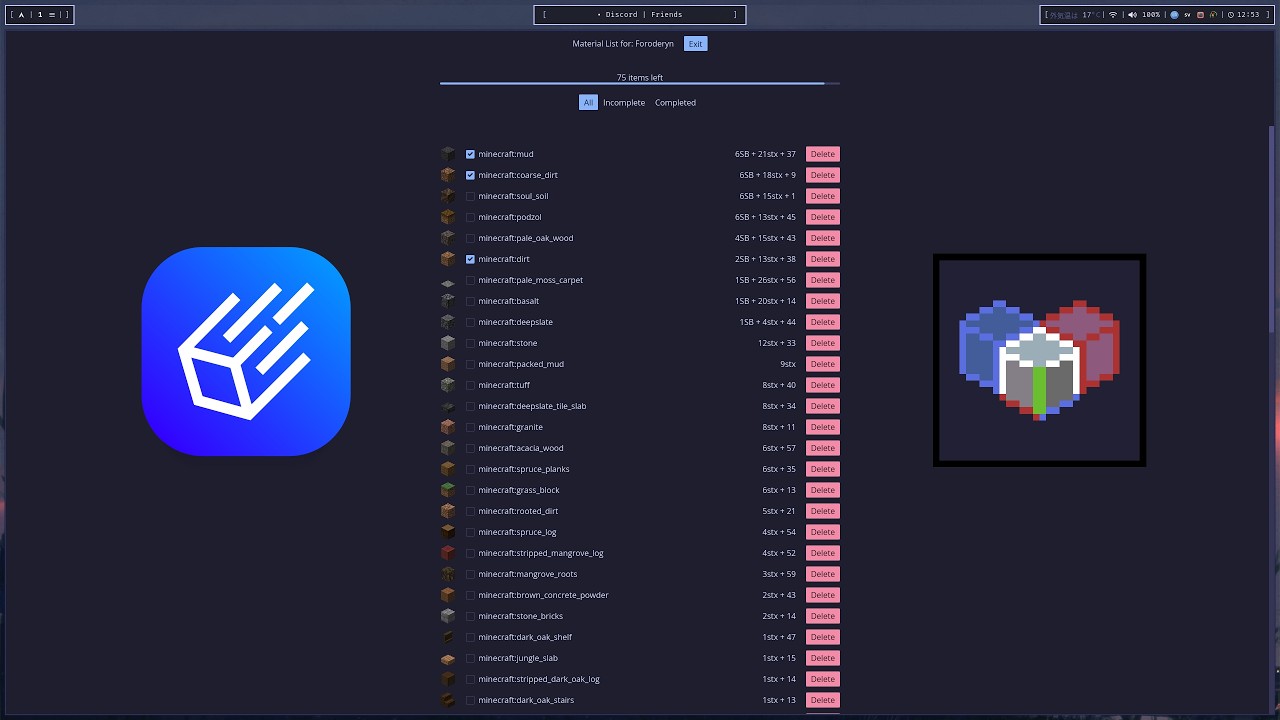Click the tuff block icon
This screenshot has width=1280, height=720.
[x=448, y=385]
